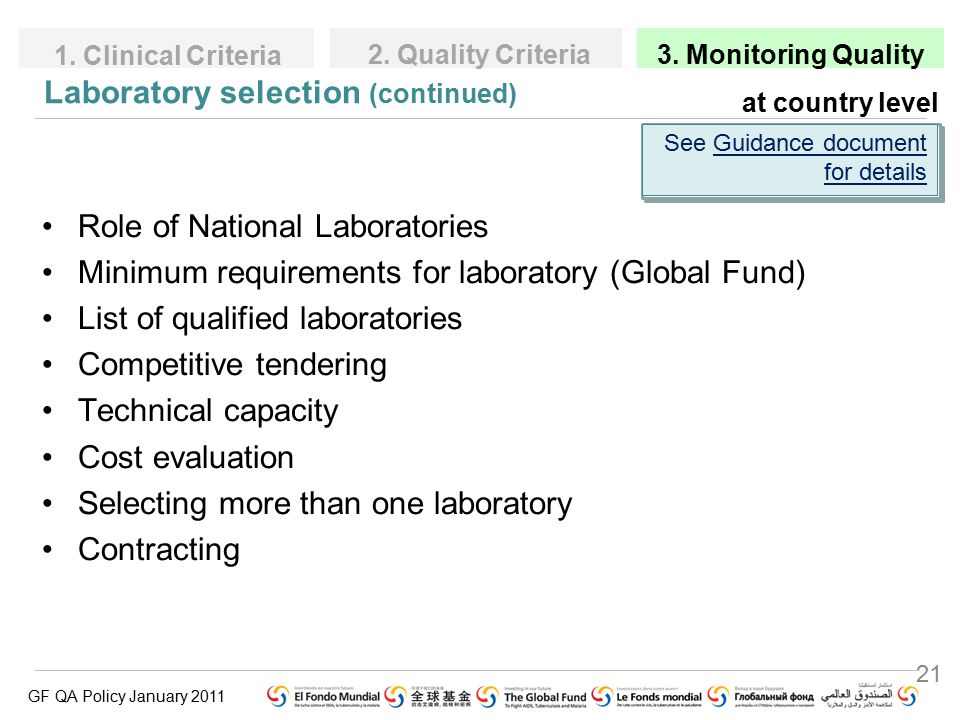Image resolution: width=960 pixels, height=720 pixels.
Task: Select the Minimum requirements for laboratory bullet
Action: click(441, 272)
